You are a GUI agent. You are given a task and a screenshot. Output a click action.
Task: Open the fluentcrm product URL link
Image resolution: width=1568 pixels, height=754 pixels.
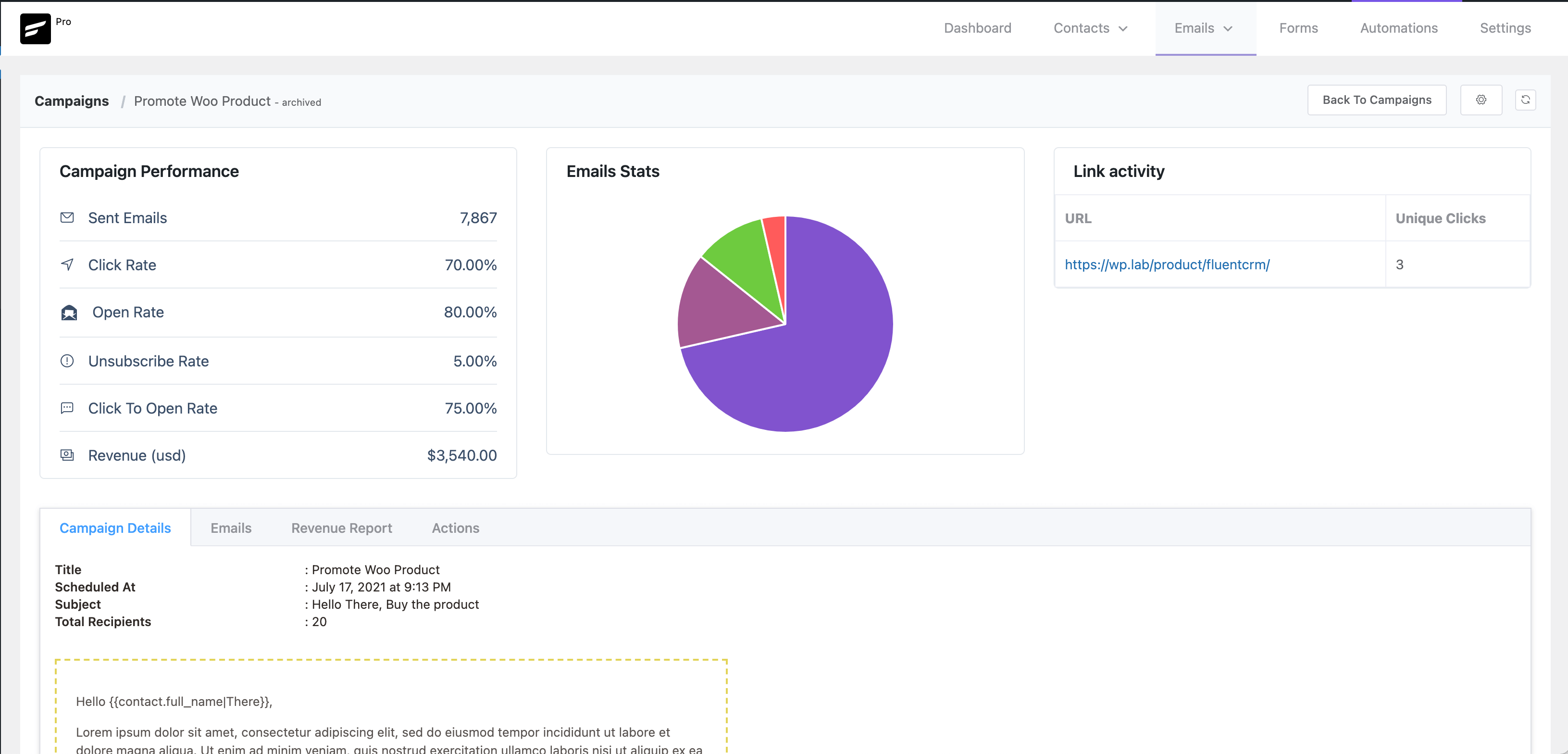click(1167, 265)
